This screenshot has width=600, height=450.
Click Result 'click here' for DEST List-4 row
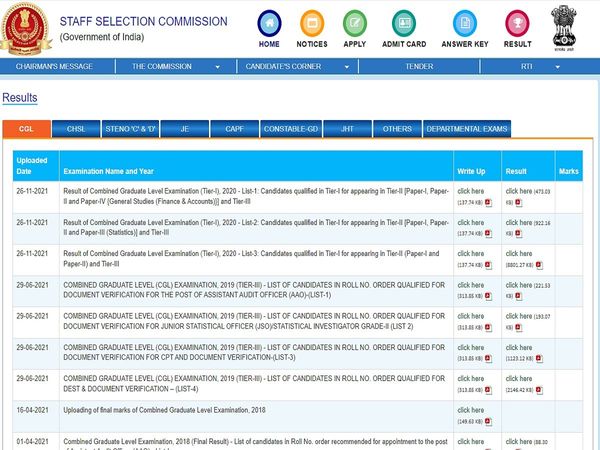point(519,378)
